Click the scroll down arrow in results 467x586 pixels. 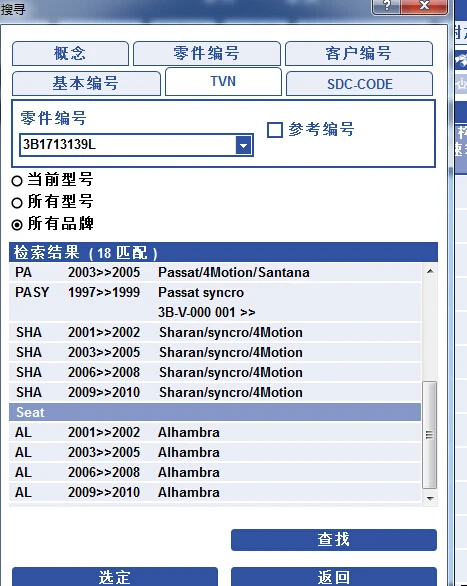[x=430, y=499]
